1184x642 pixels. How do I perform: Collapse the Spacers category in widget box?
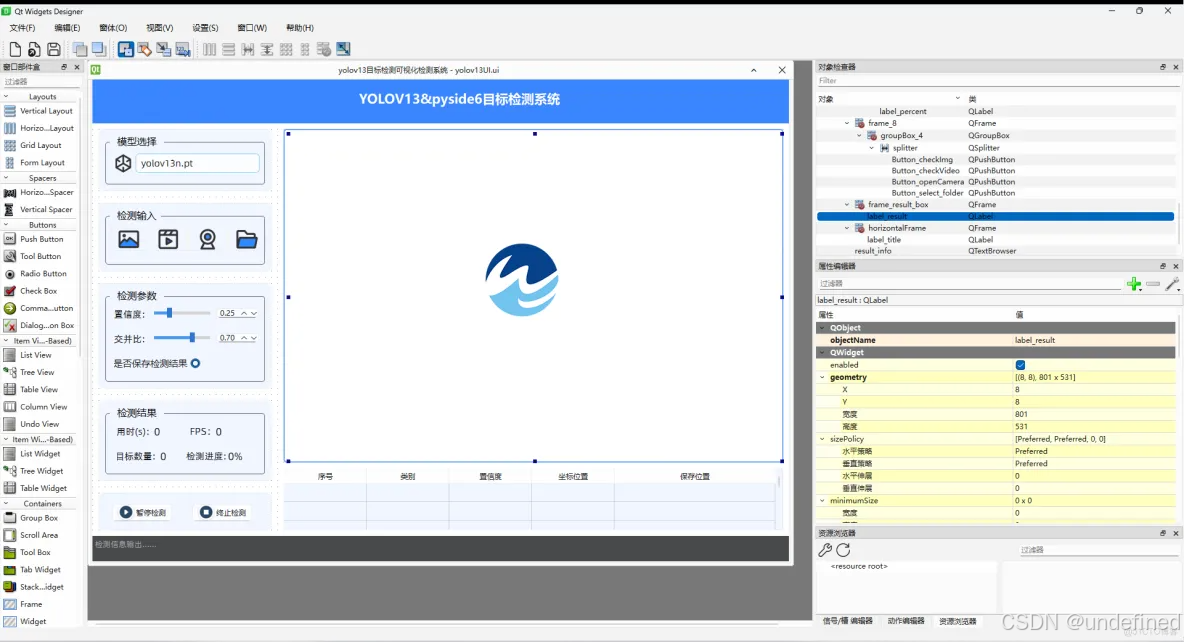click(x=6, y=178)
